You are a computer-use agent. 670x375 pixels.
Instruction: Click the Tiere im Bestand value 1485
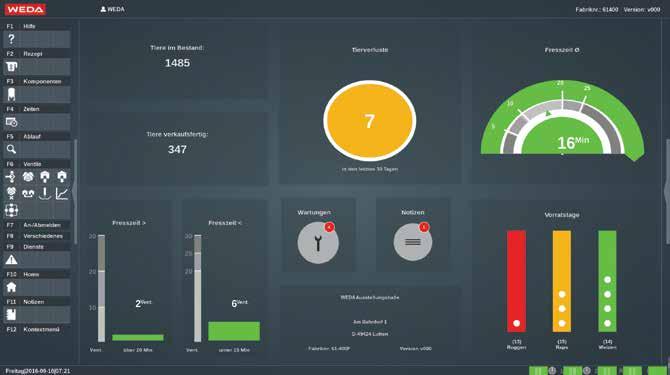(177, 63)
